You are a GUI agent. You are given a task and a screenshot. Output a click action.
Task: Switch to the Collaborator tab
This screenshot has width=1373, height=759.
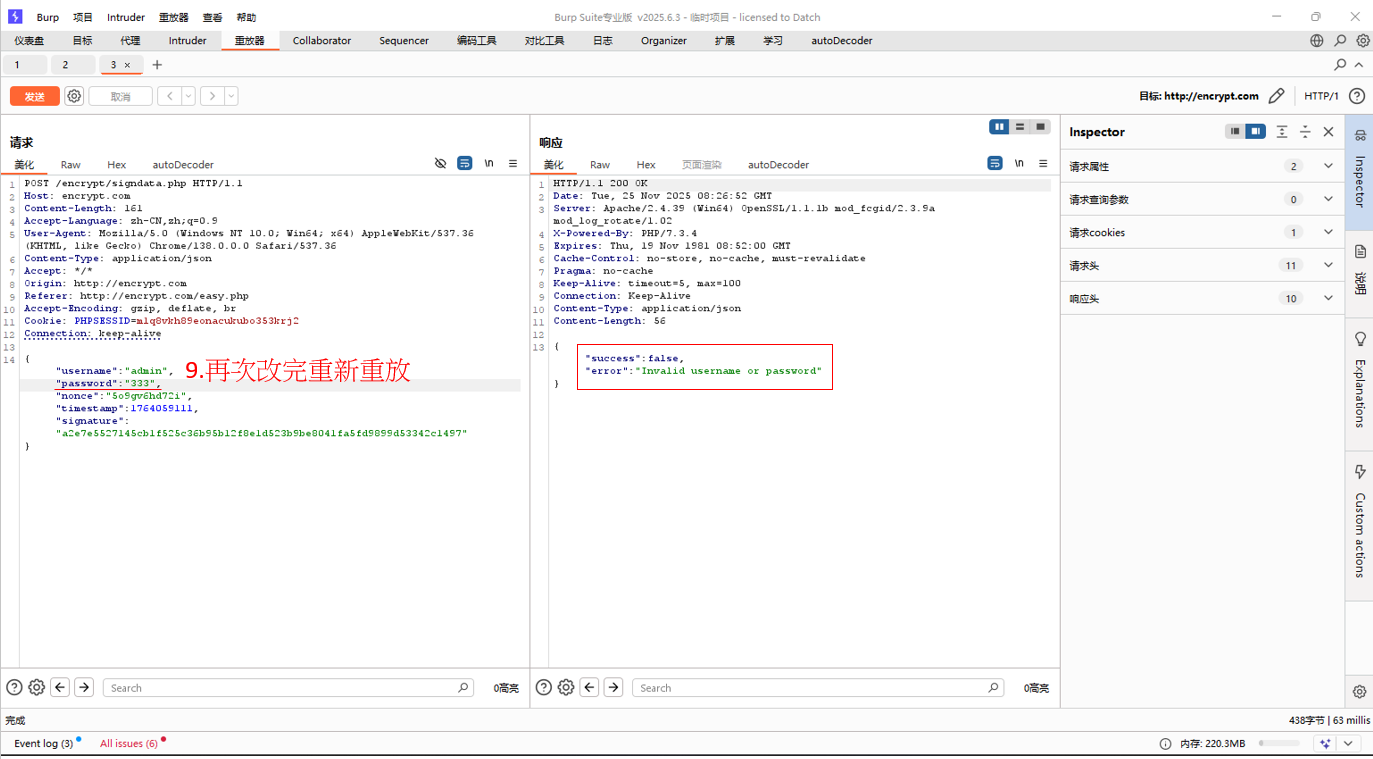coord(322,41)
